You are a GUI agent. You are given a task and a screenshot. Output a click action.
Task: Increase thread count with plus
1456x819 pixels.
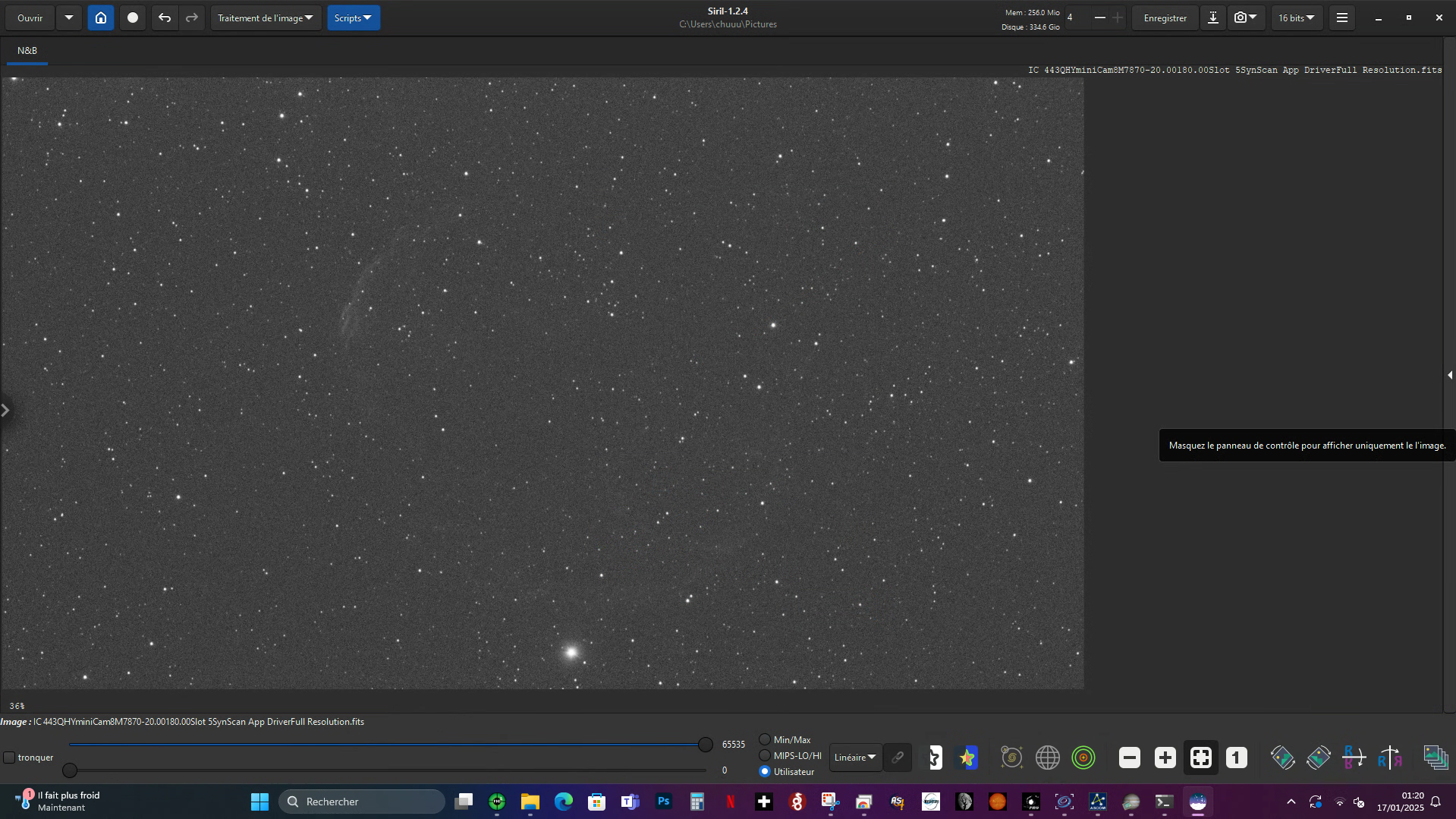(x=1118, y=17)
